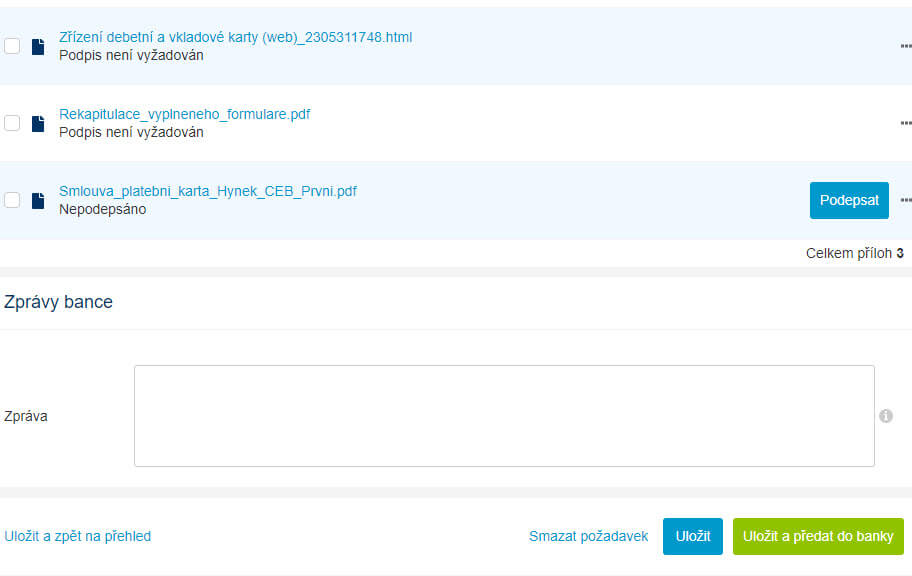The height and width of the screenshot is (576, 912).
Task: Click the Nepodepsáno status text
Action: tap(102, 209)
